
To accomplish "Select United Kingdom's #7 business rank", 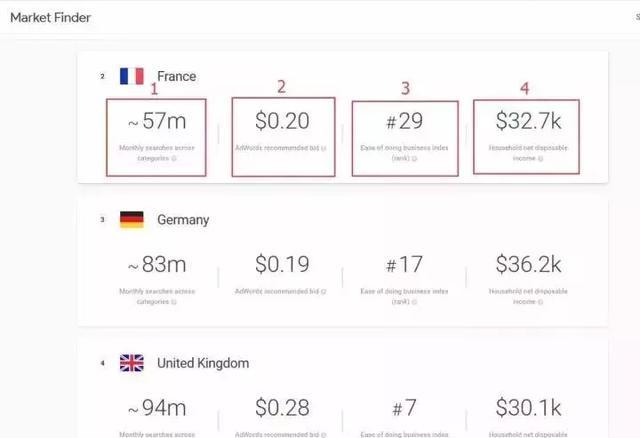I will tap(404, 407).
